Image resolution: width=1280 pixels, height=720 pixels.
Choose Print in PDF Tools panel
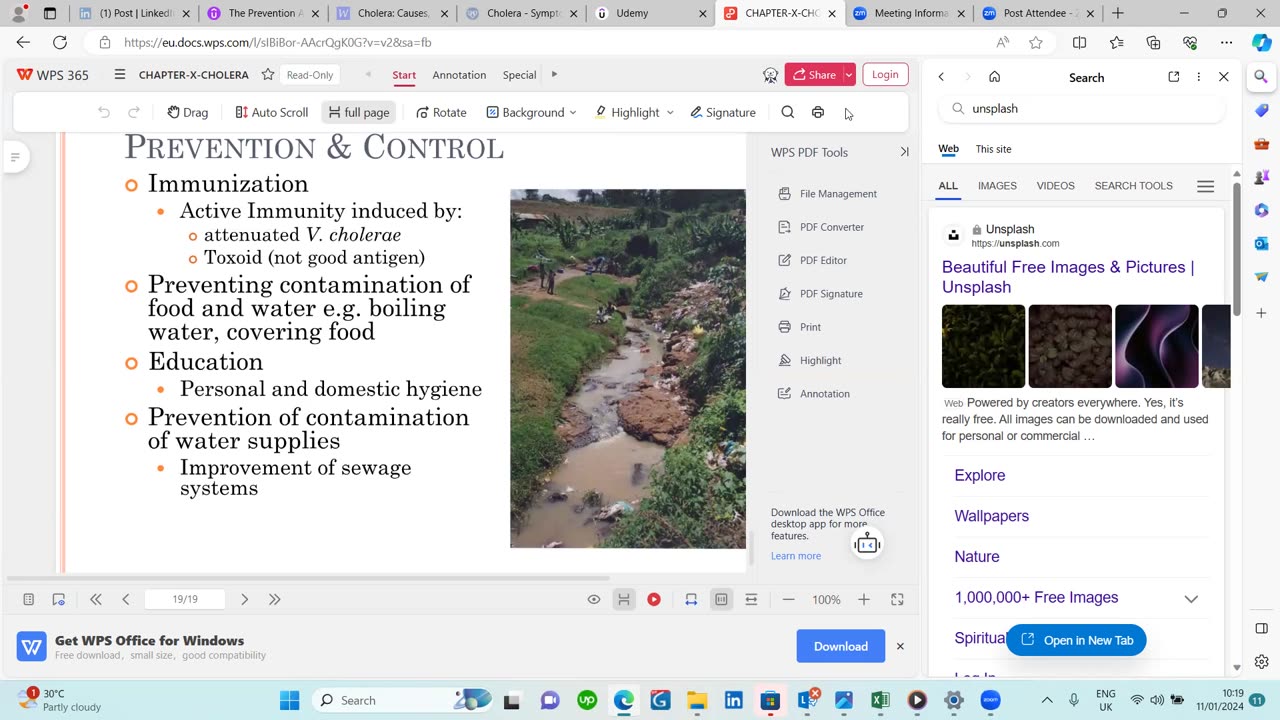[799, 327]
